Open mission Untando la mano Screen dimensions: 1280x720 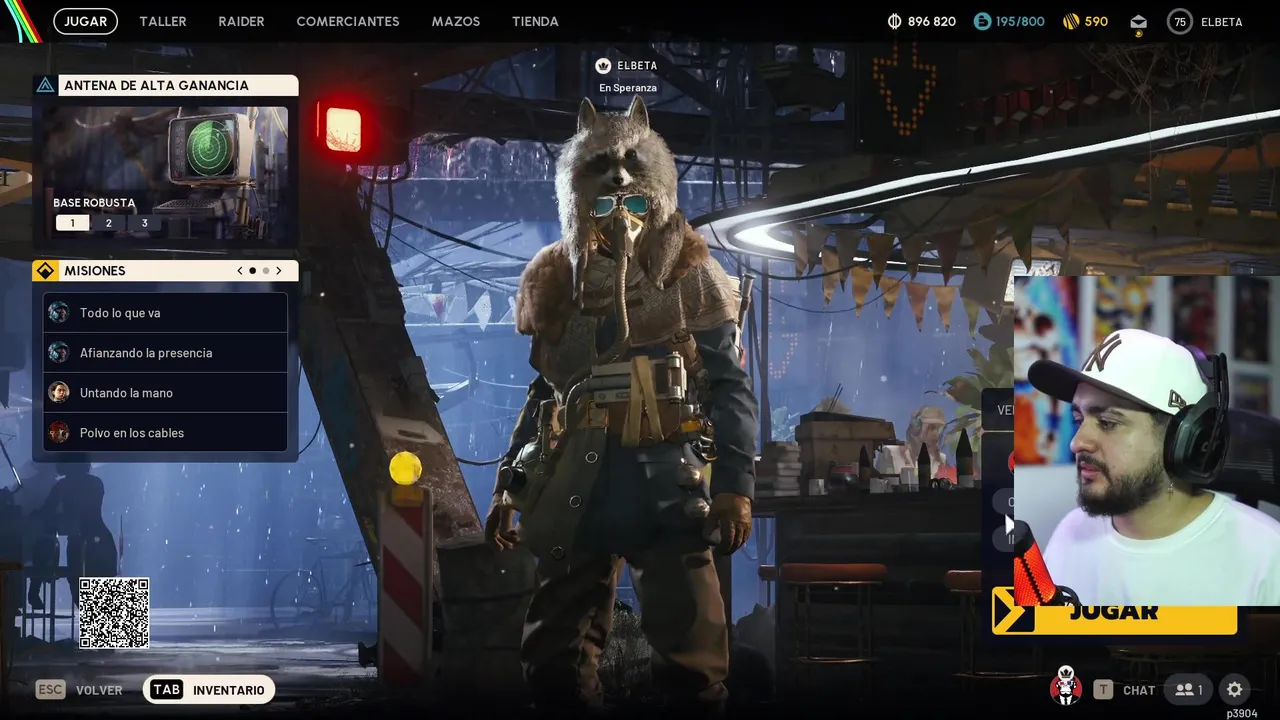point(165,393)
